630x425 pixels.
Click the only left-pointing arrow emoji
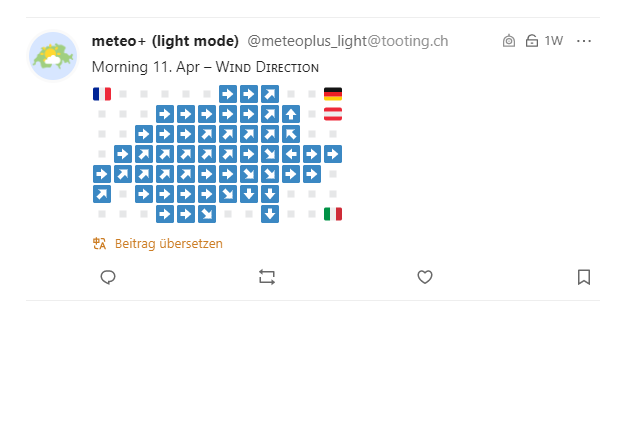291,154
